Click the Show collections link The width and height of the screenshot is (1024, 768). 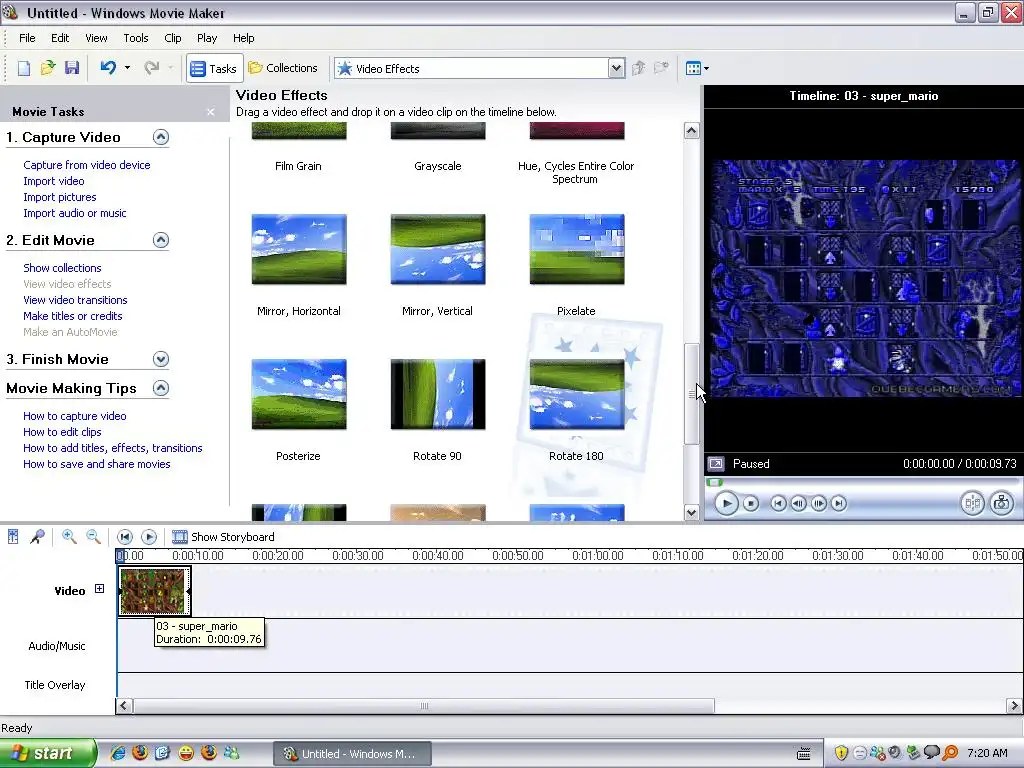click(62, 268)
